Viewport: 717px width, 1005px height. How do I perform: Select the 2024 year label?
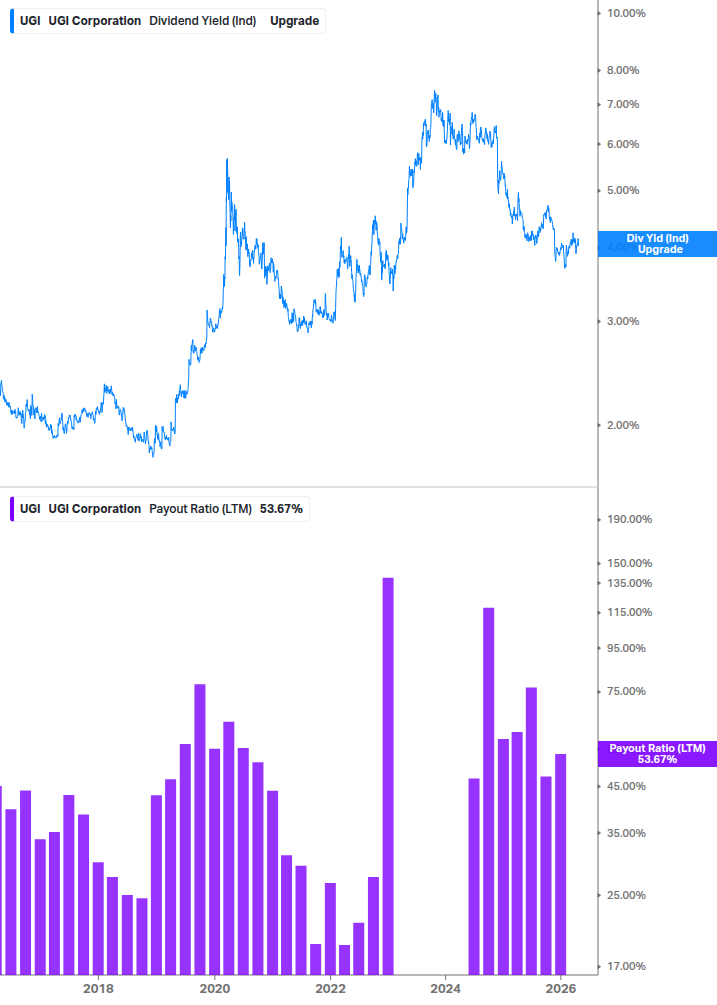click(447, 988)
